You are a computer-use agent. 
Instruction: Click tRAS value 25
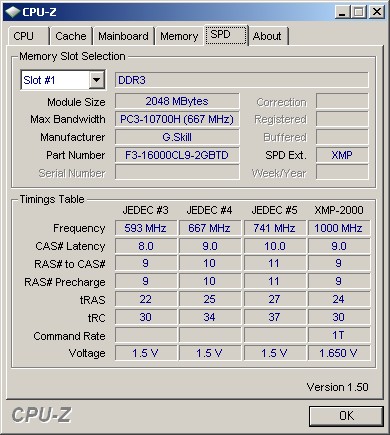point(210,299)
